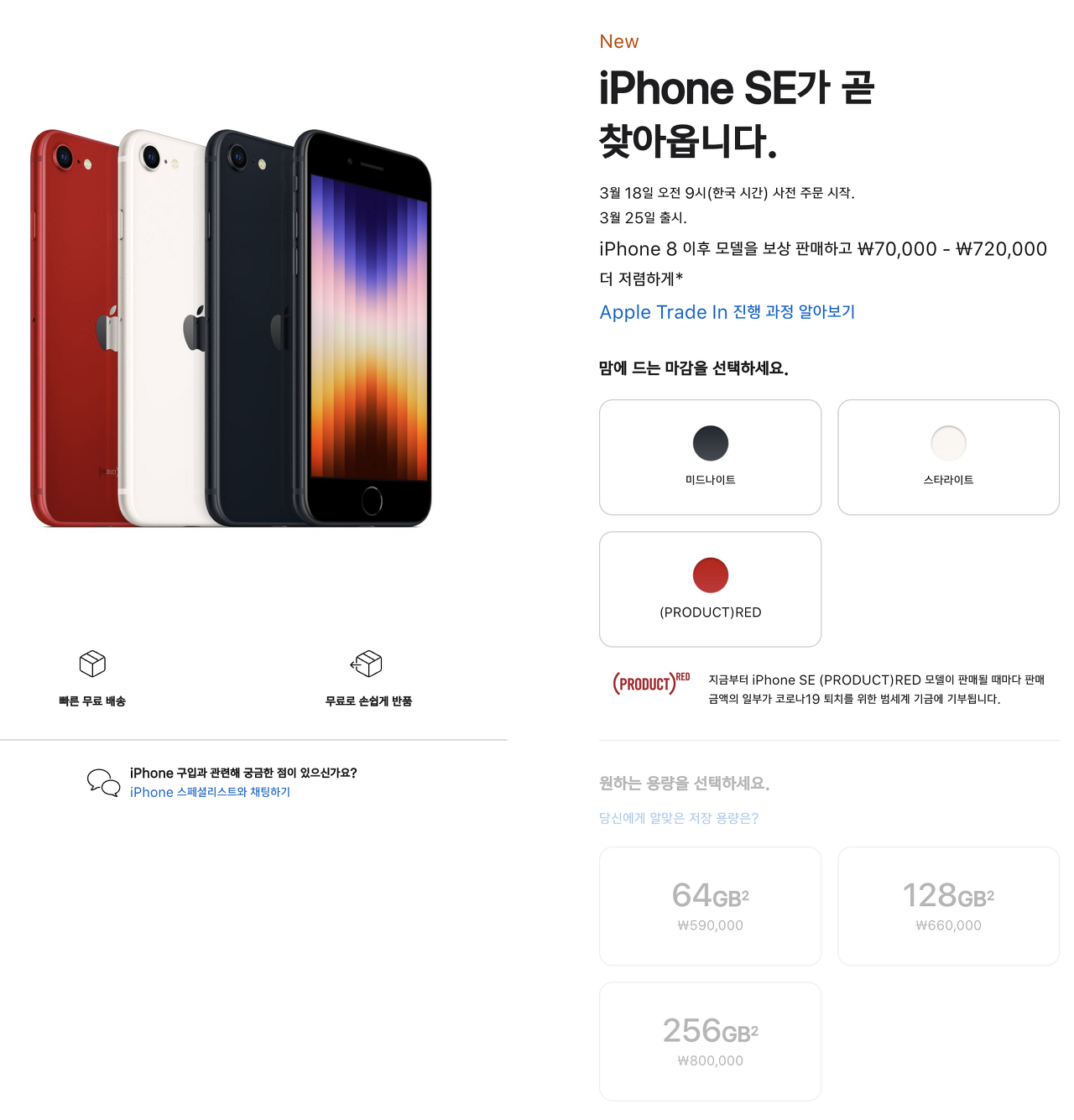Click the starlight white color swatch
Image resolution: width=1074 pixels, height=1120 pixels.
[949, 443]
